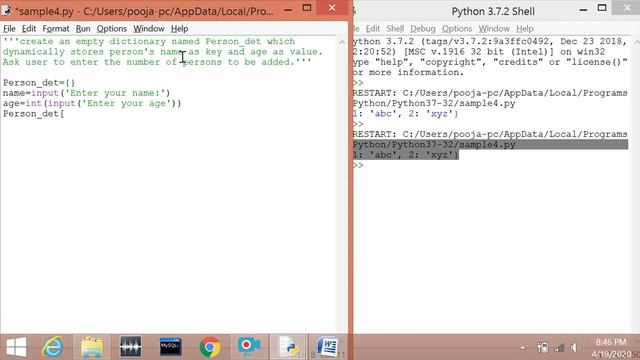The height and width of the screenshot is (360, 640).
Task: Open Debug menu in Python Shell window
Action: tap(422, 29)
